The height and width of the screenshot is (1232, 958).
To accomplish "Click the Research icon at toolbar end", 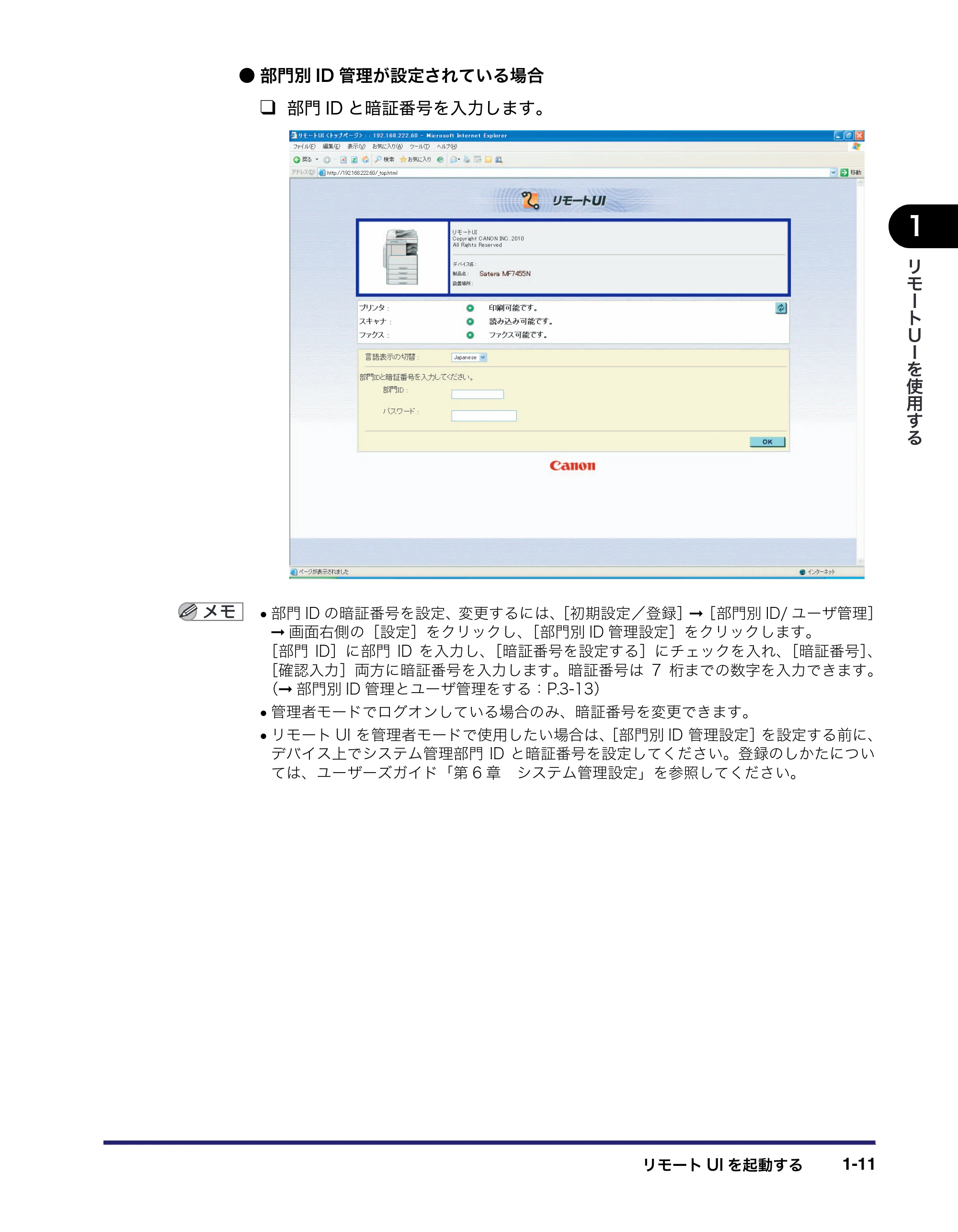I will [499, 160].
